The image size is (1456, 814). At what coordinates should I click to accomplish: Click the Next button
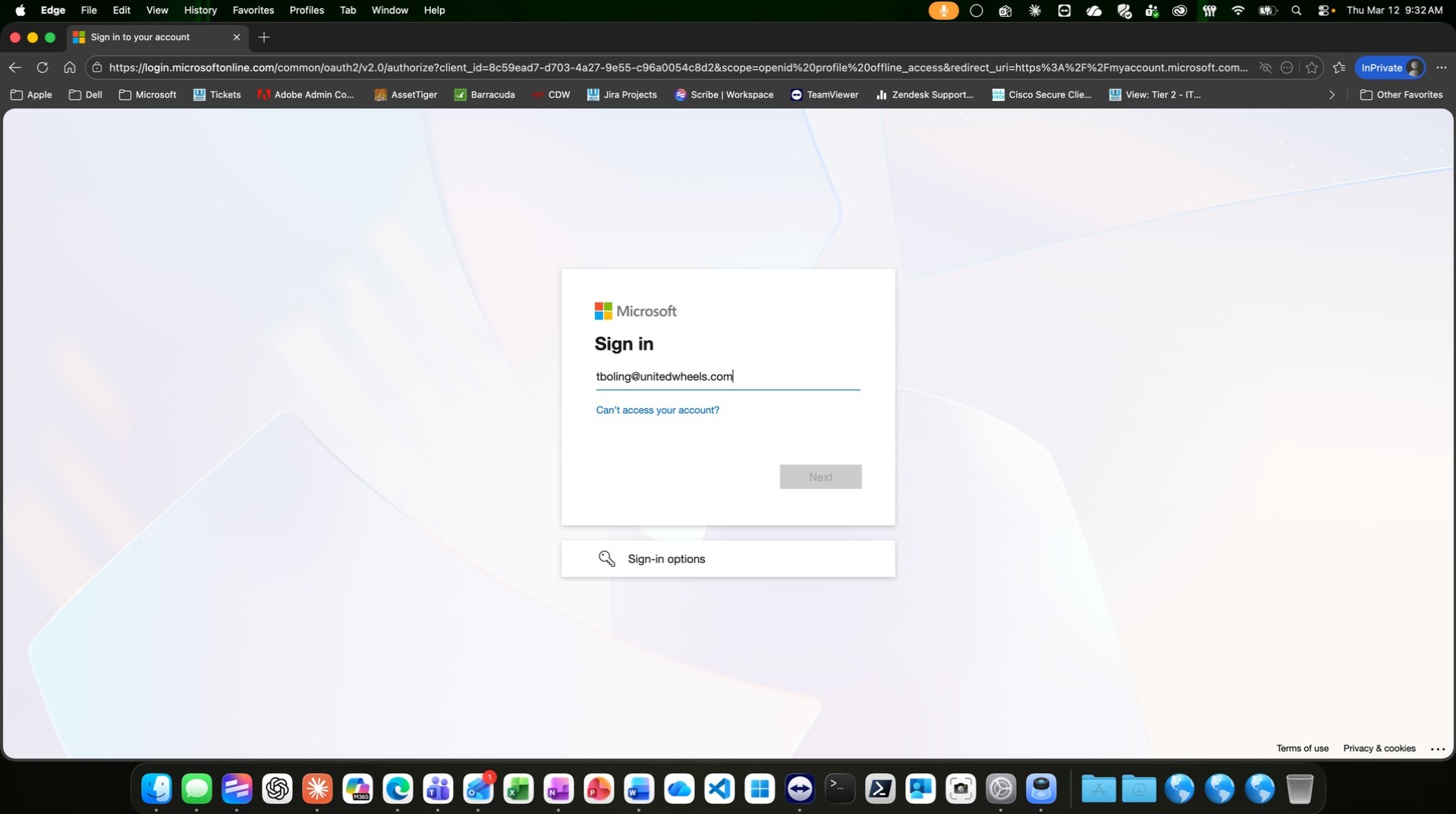pos(820,477)
